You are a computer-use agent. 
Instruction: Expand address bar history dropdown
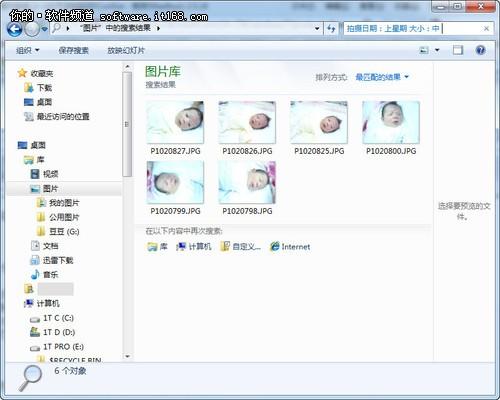[x=317, y=29]
